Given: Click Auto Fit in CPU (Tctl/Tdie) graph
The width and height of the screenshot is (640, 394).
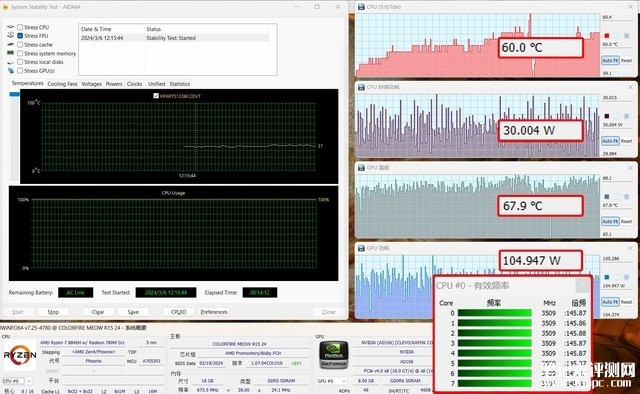Looking at the screenshot, I should [x=610, y=60].
